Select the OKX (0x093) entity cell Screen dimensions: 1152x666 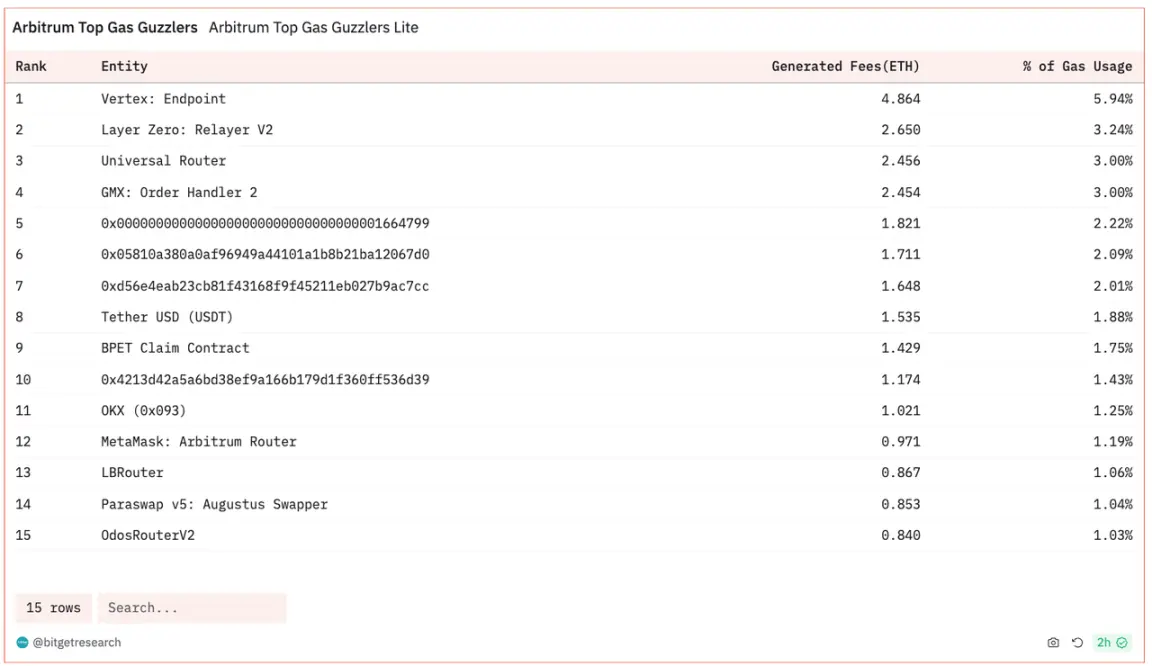pyautogui.click(x=143, y=410)
